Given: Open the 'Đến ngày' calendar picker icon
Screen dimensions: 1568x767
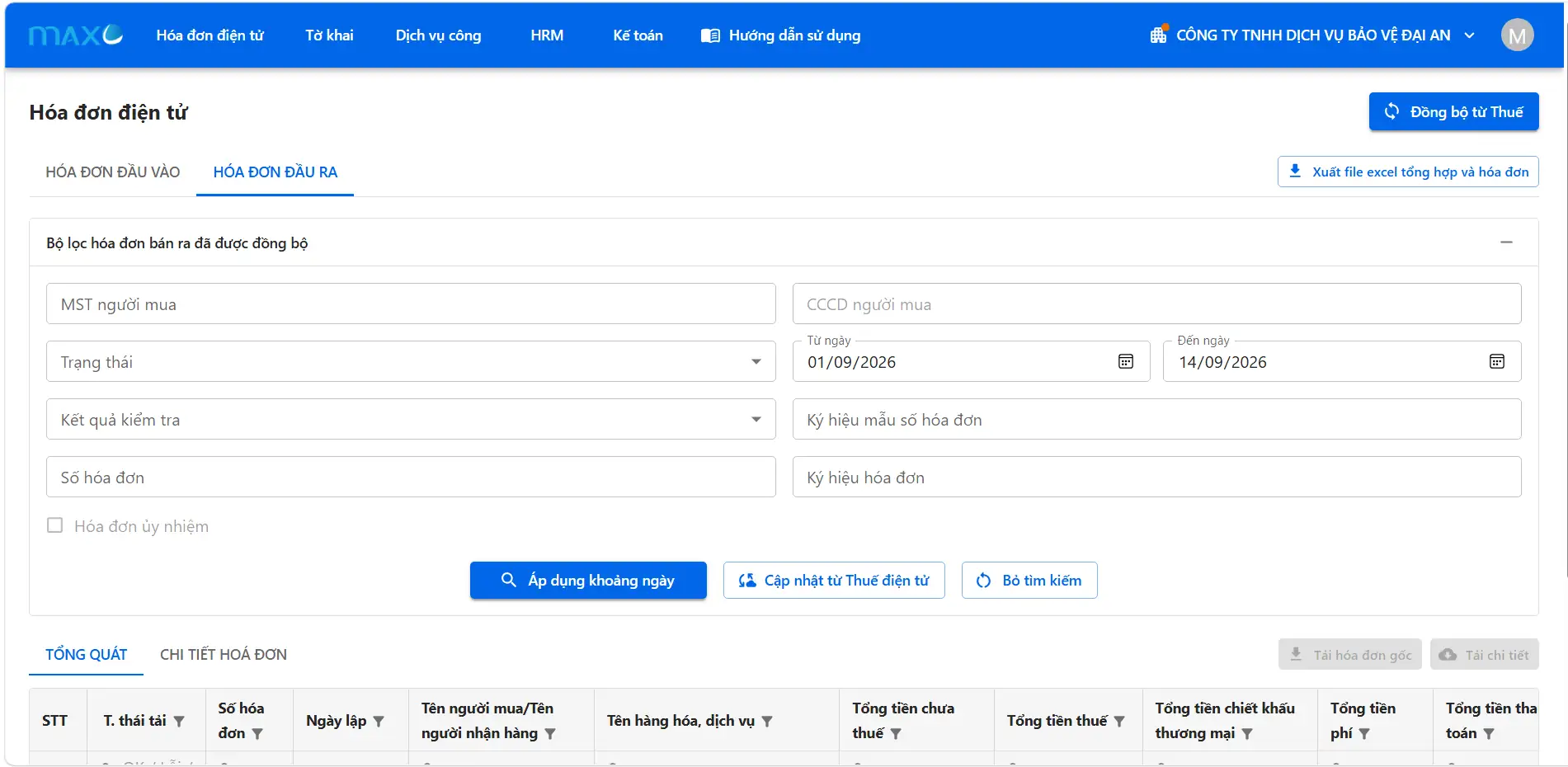Looking at the screenshot, I should [1496, 361].
